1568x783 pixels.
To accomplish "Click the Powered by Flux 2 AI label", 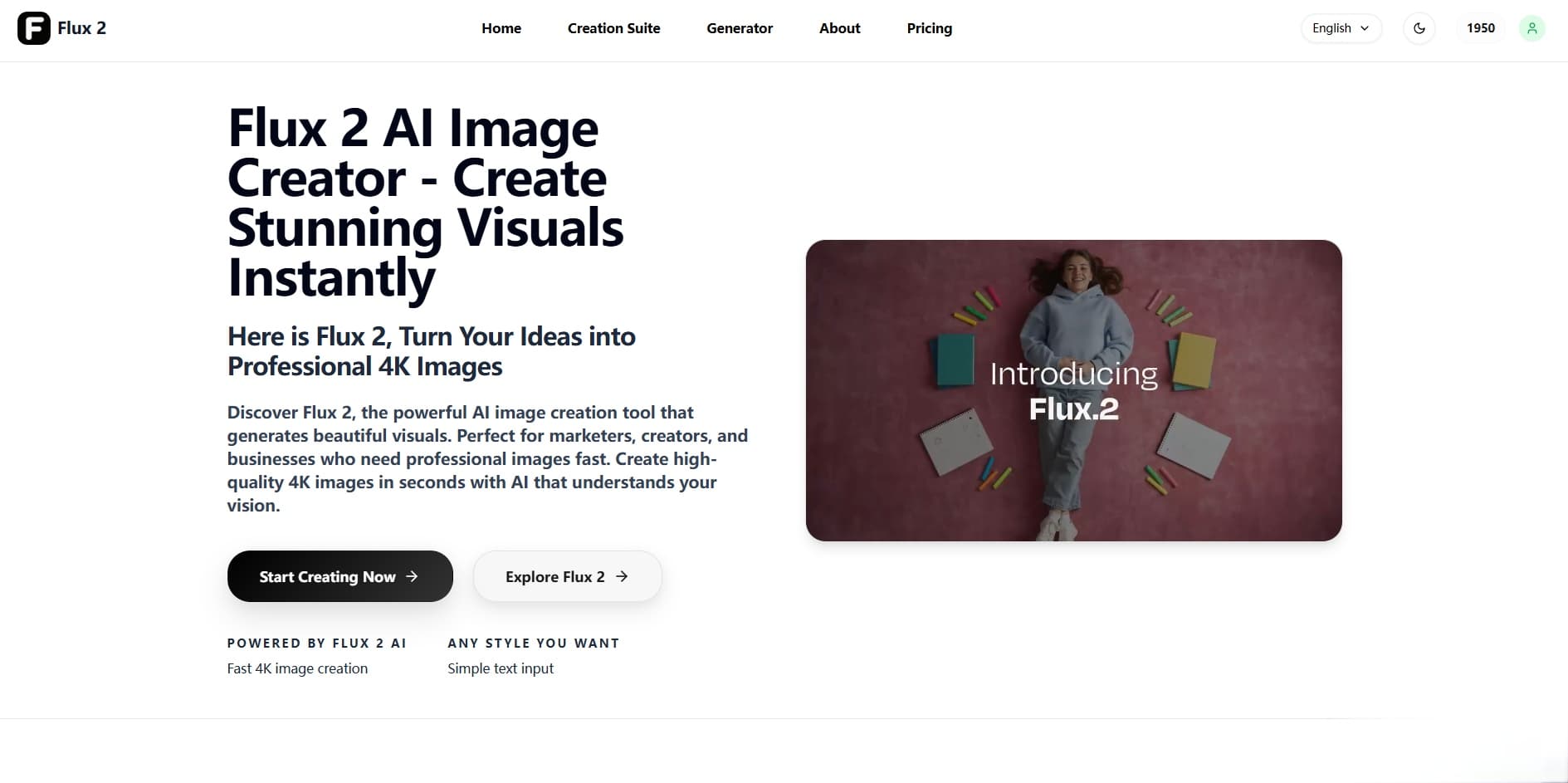I will (x=316, y=644).
